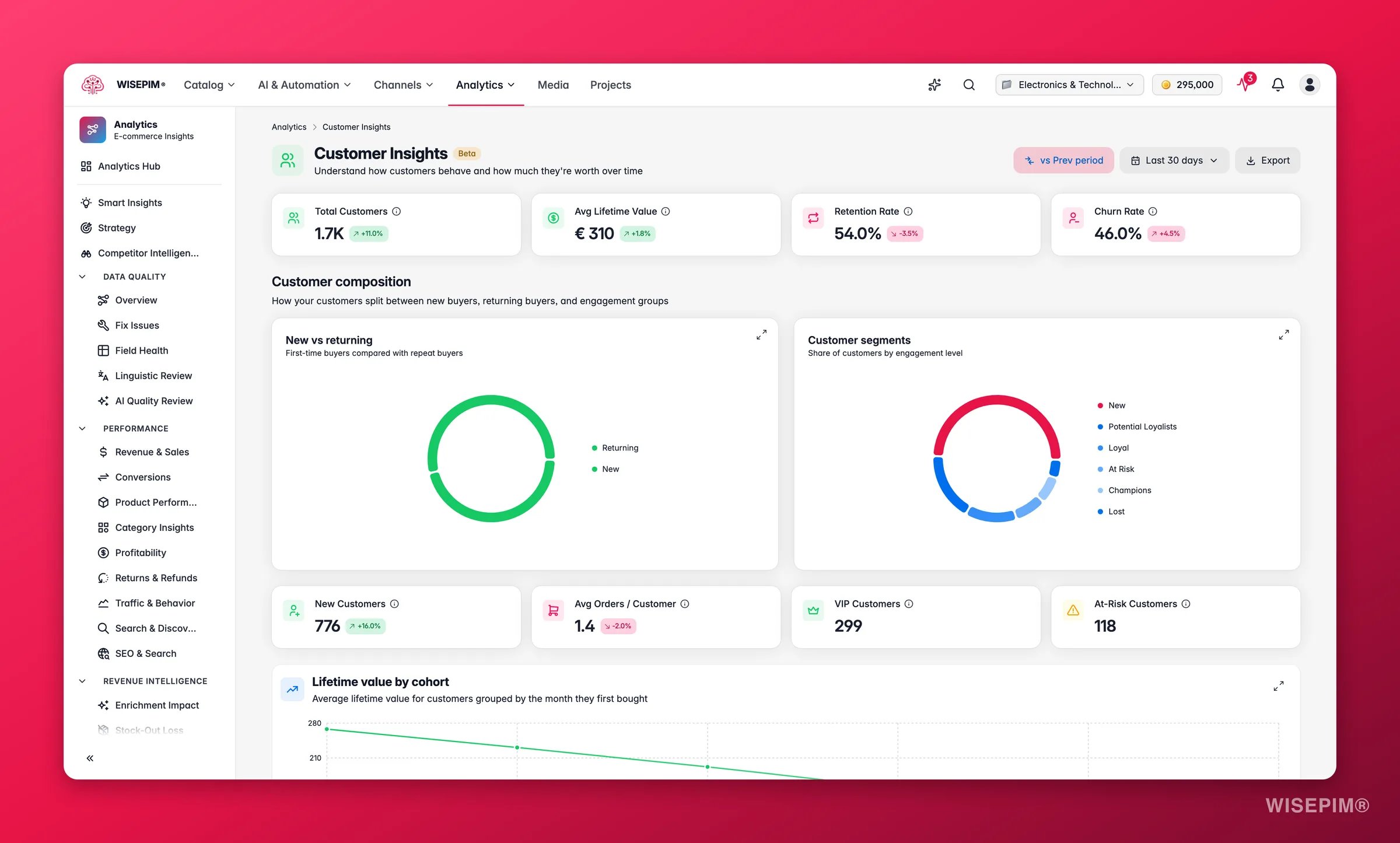Screen dimensions: 1400x843
Task: Toggle the vs Prev period comparison
Action: tap(1063, 160)
